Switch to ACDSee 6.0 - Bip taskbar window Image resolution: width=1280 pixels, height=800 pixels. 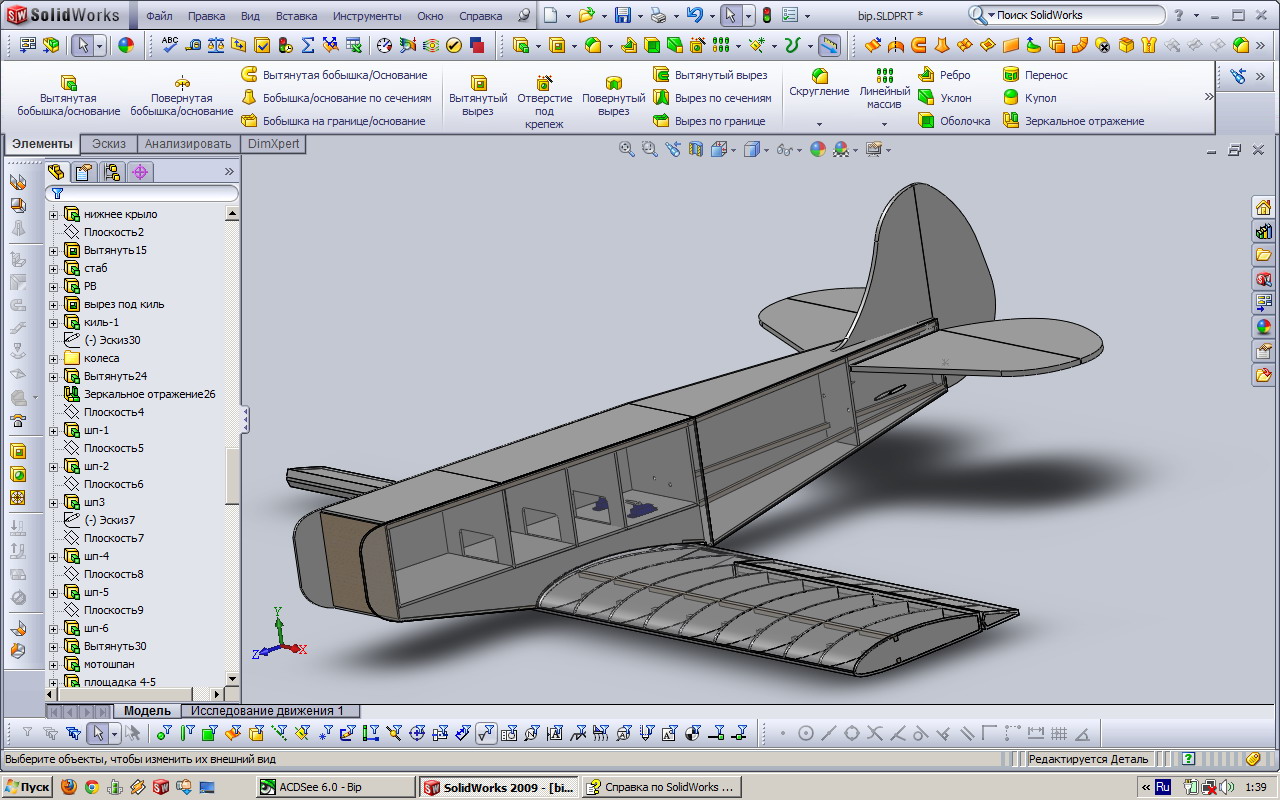[x=334, y=787]
